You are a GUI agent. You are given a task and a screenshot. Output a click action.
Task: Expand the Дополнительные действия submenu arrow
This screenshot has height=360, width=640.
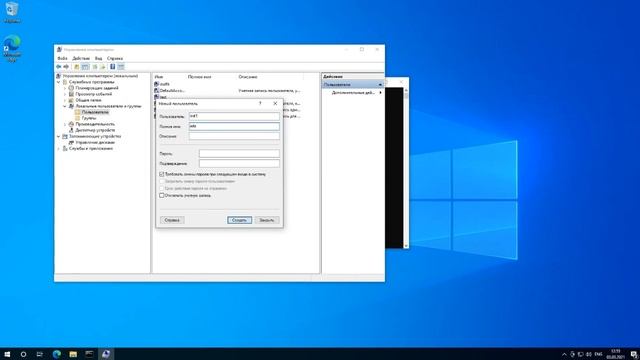[x=380, y=93]
